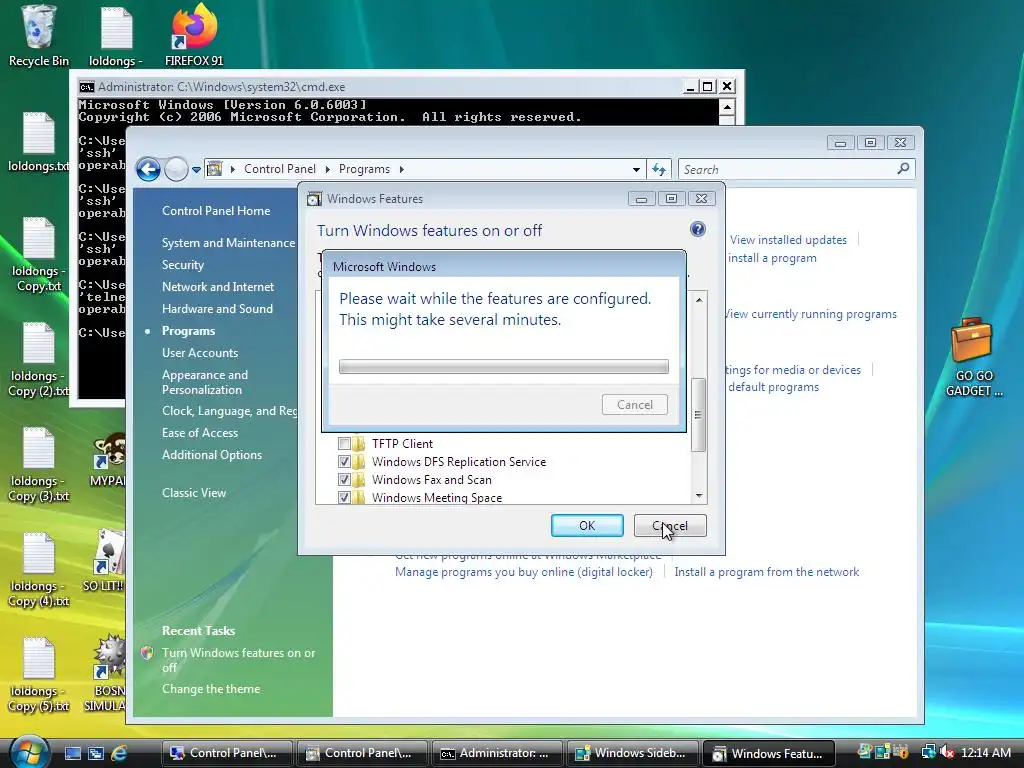Screen dimensions: 1024x768
Task: Open View installed updates link
Action: coord(788,240)
